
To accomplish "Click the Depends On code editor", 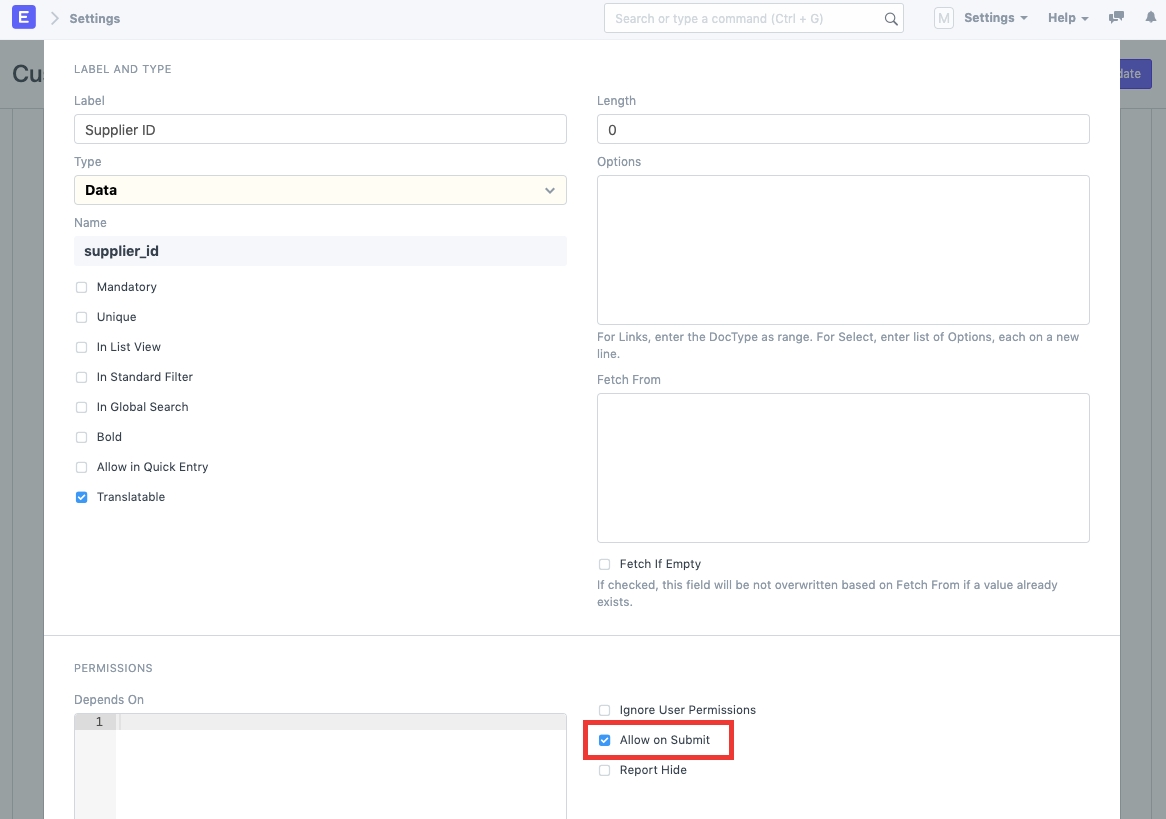I will tap(340, 770).
